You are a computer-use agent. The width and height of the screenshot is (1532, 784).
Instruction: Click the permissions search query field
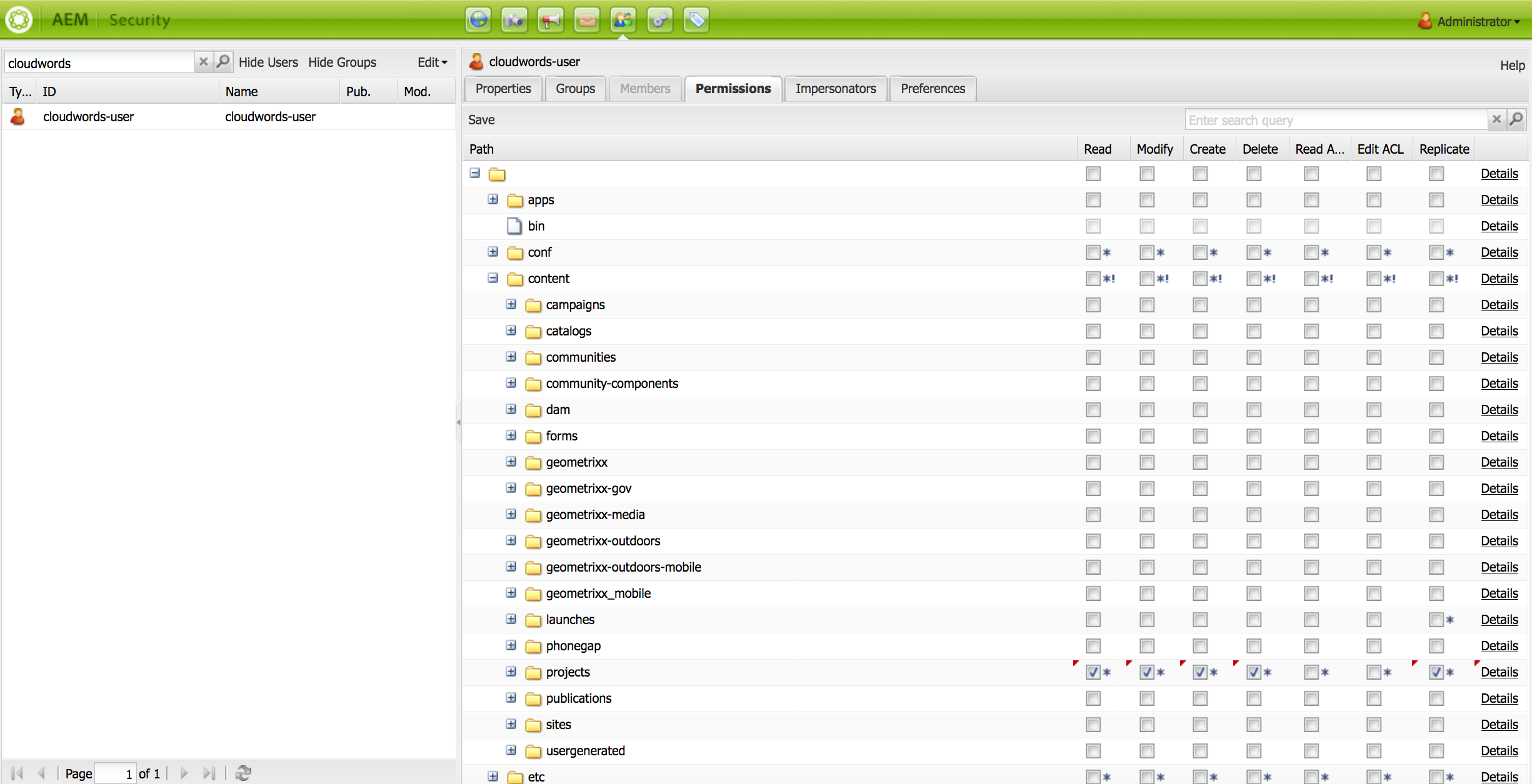(x=1336, y=120)
